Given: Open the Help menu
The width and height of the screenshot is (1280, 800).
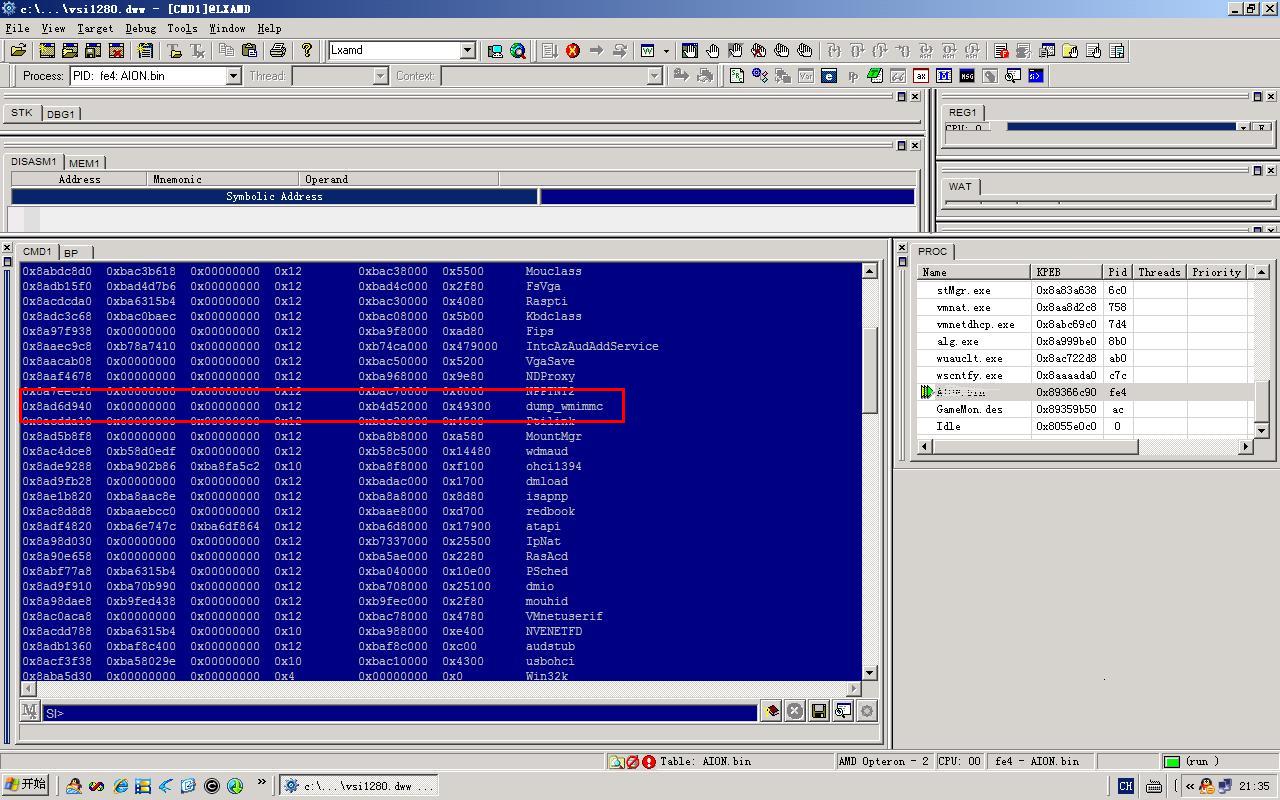Looking at the screenshot, I should tap(269, 28).
